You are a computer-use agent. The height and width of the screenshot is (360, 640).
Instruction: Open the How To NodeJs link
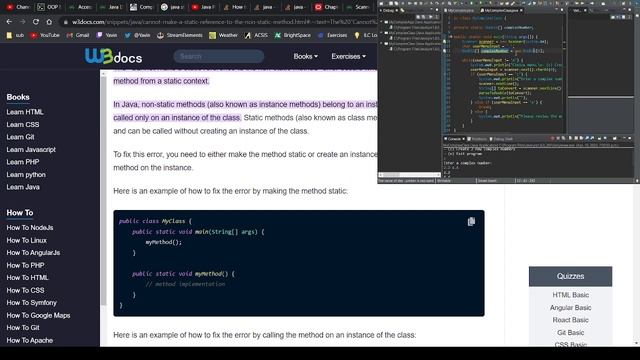[x=30, y=228]
